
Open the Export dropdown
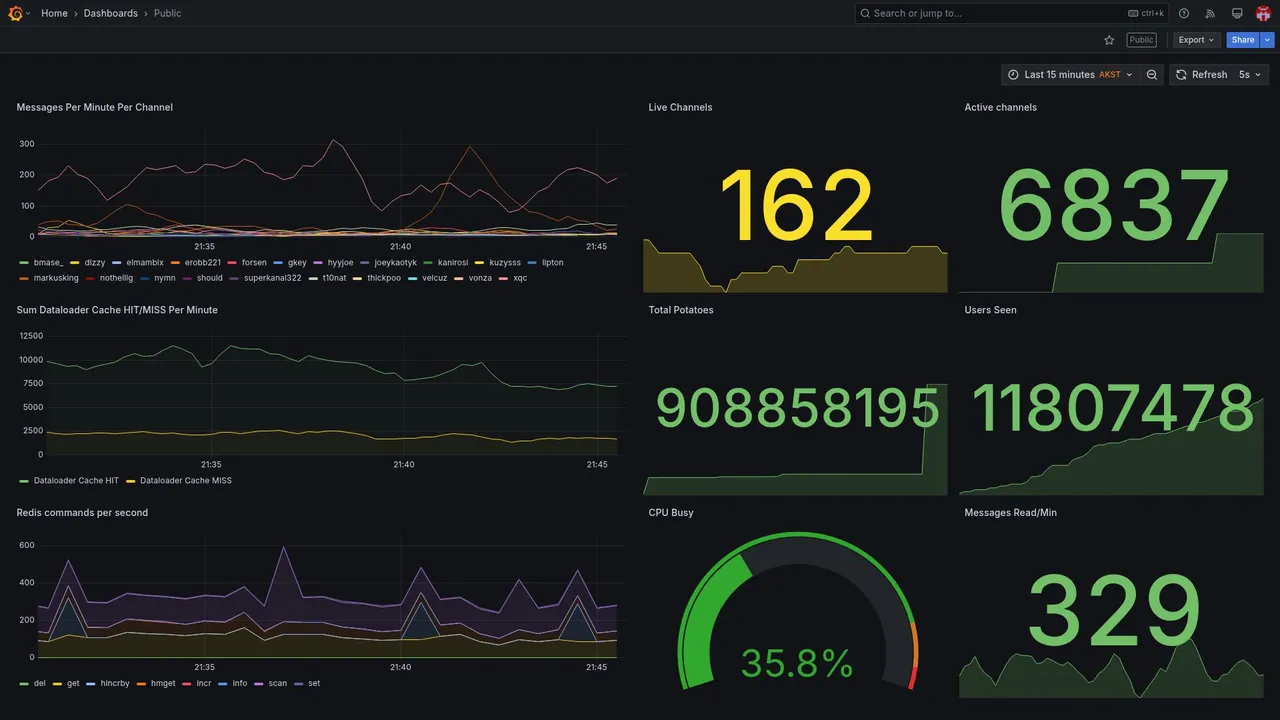1196,40
